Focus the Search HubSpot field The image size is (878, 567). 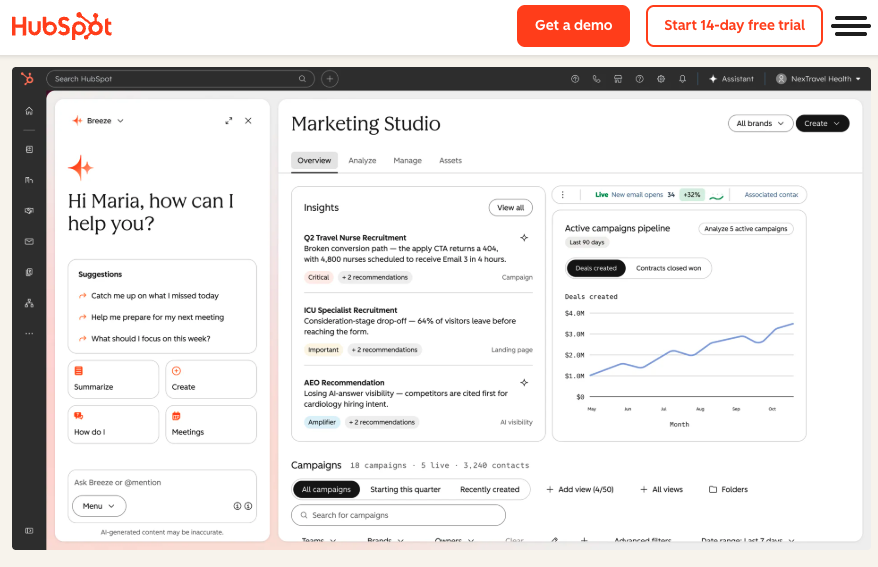180,79
